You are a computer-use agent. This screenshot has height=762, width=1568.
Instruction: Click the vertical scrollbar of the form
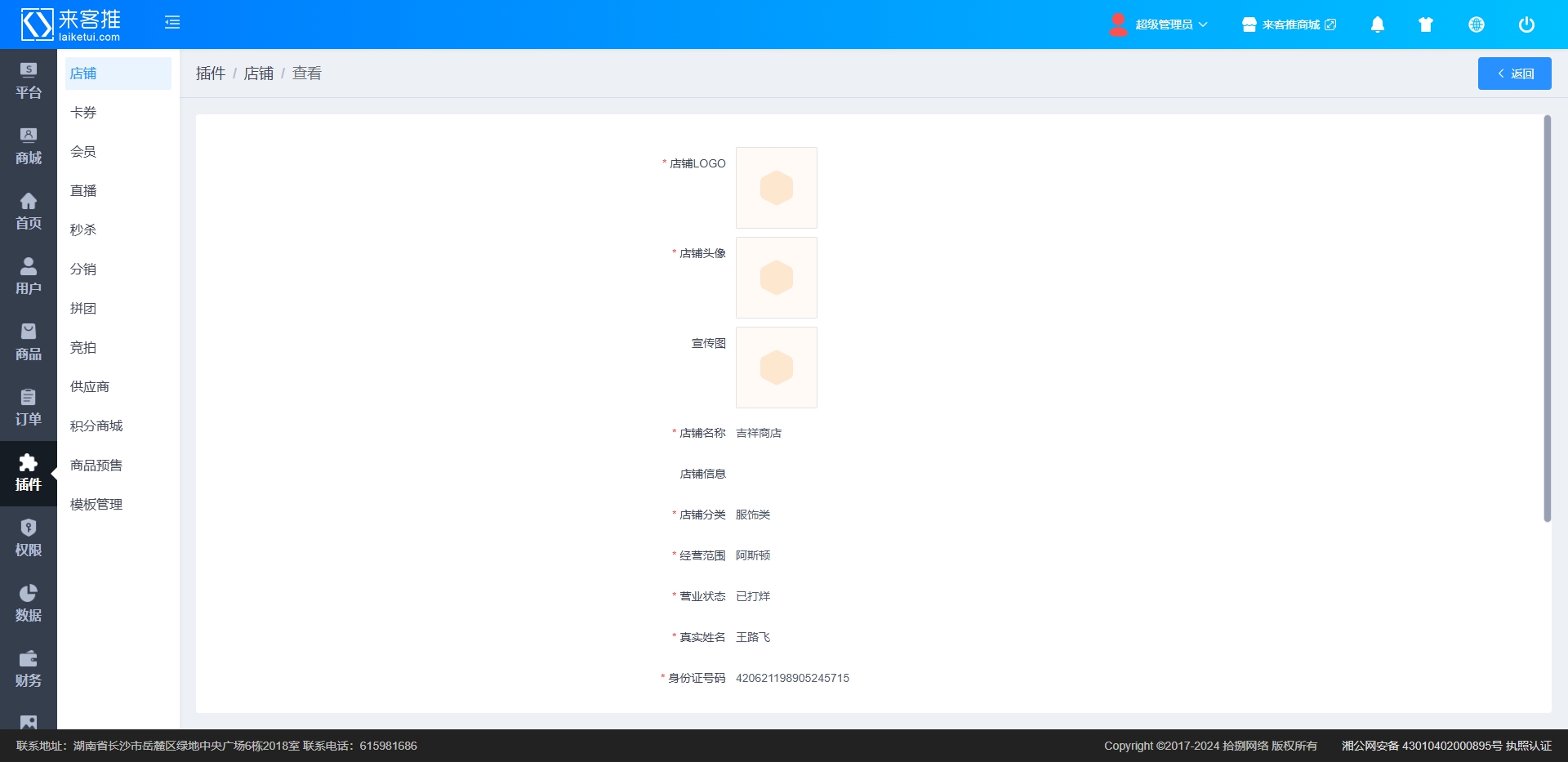(1547, 319)
